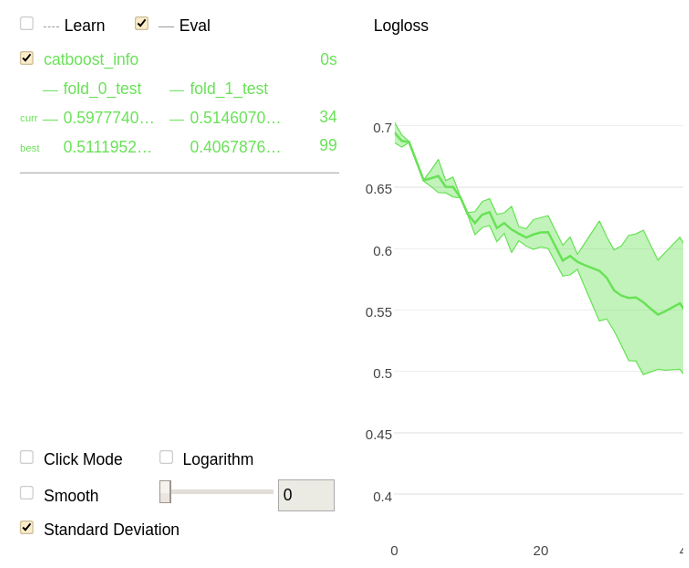Screen dimensions: 689x568
Task: Click the smooth value input field
Action: pos(306,495)
